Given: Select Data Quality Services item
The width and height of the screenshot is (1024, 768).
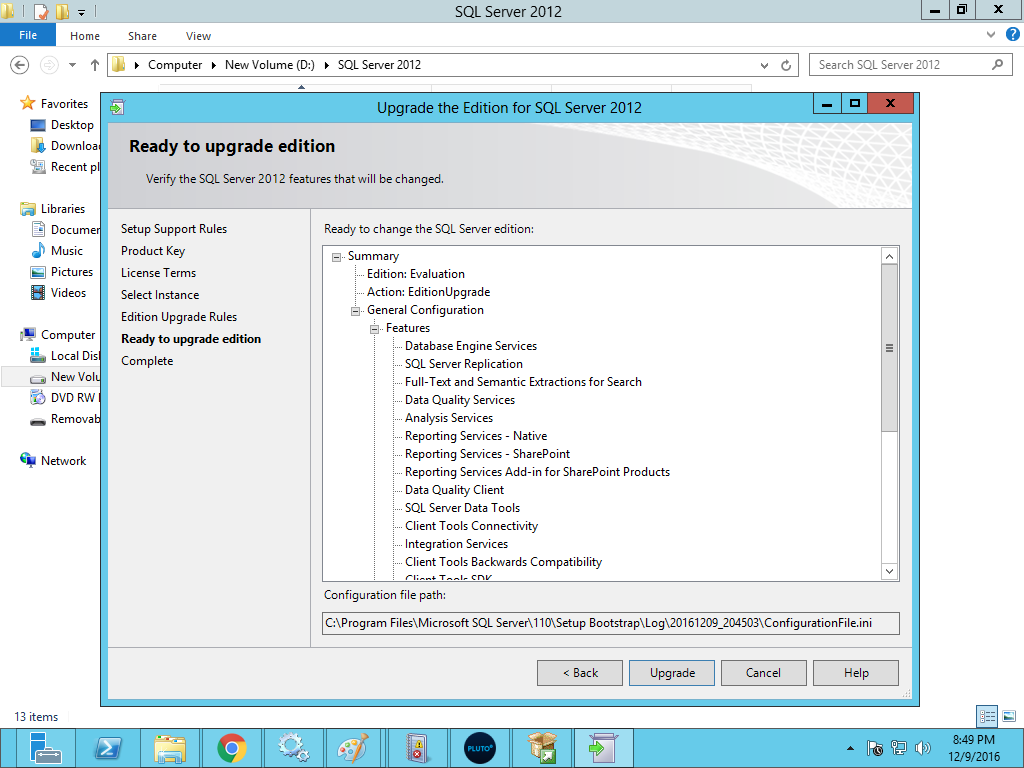Looking at the screenshot, I should coord(460,400).
